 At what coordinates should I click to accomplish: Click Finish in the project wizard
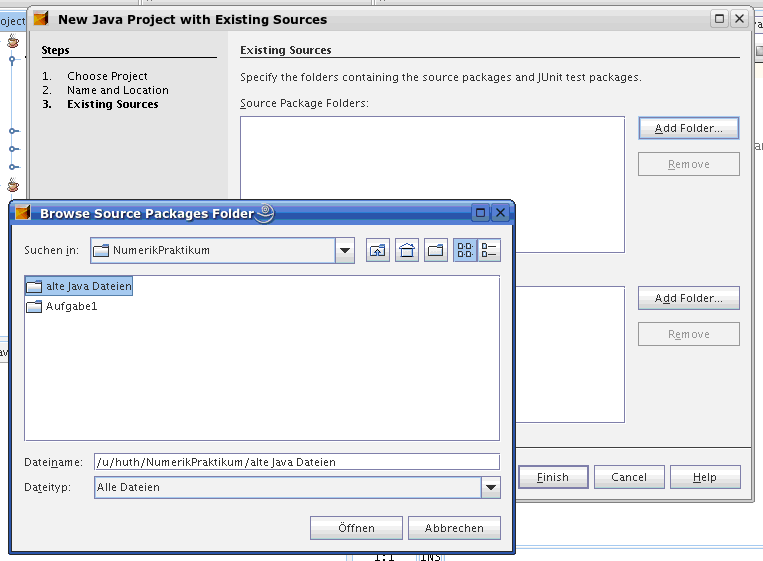[552, 477]
